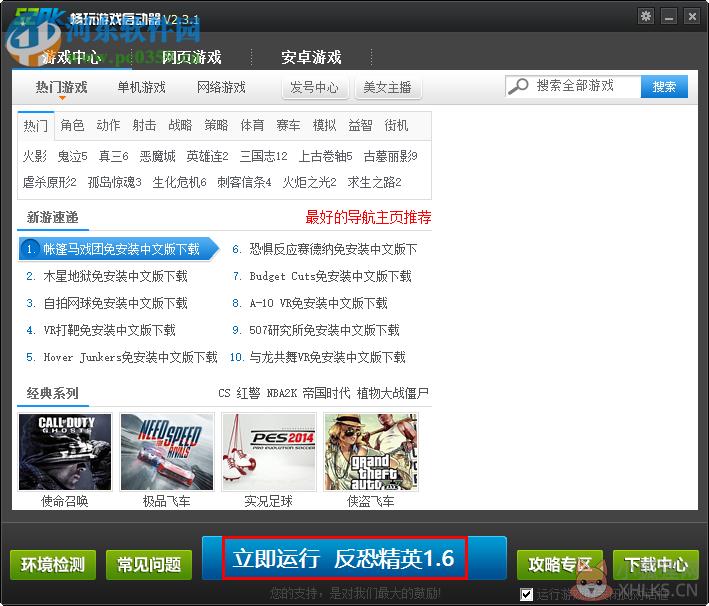Open 木星地狱免安装中文版下载 entry

[x=115, y=276]
